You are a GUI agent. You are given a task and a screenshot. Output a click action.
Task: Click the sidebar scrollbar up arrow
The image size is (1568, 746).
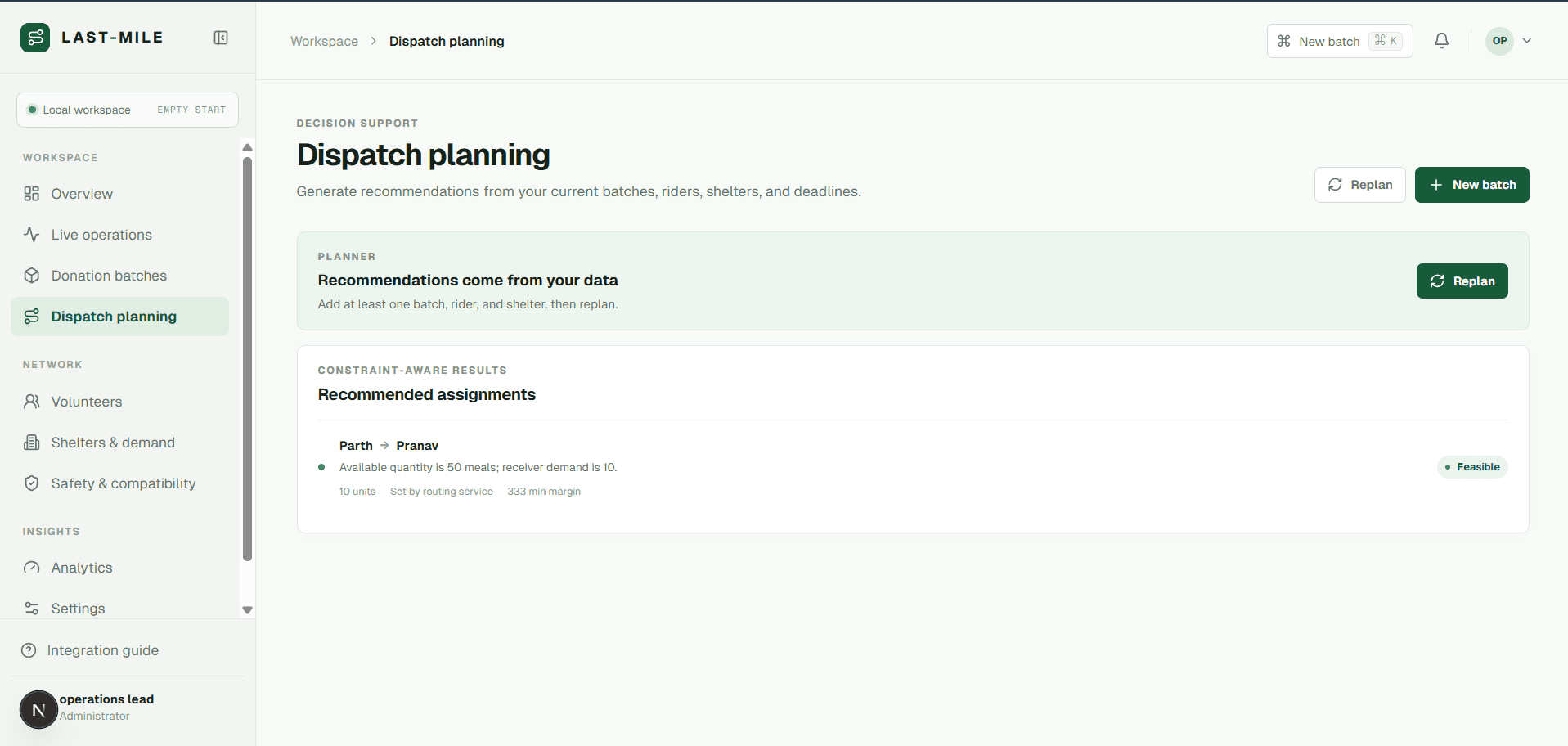point(247,147)
